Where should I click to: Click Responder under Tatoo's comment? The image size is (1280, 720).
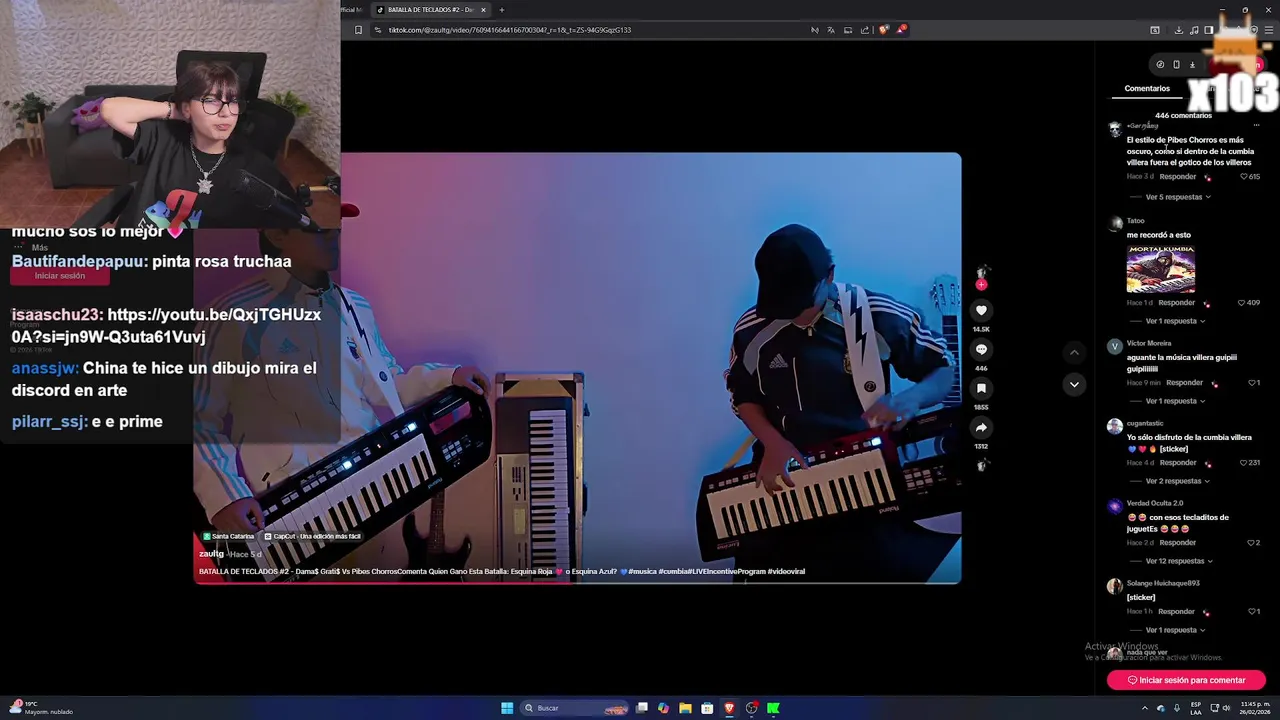click(1177, 303)
